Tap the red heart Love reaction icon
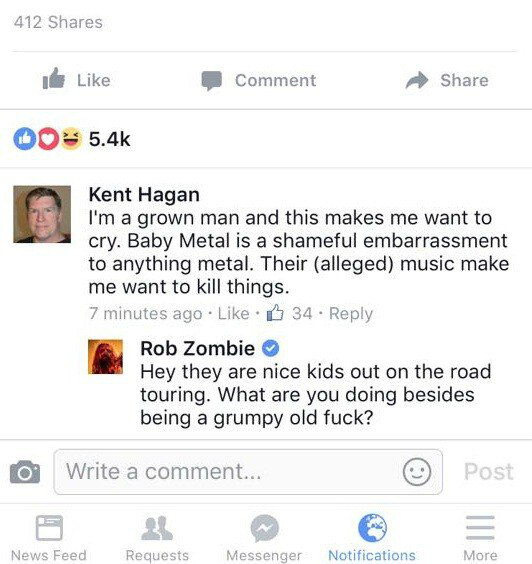 (49, 139)
